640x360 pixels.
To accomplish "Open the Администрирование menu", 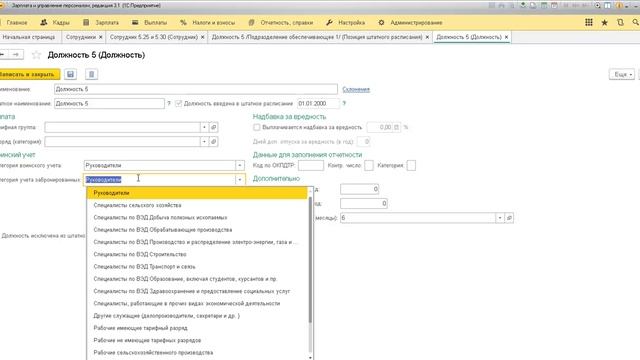I will point(410,23).
